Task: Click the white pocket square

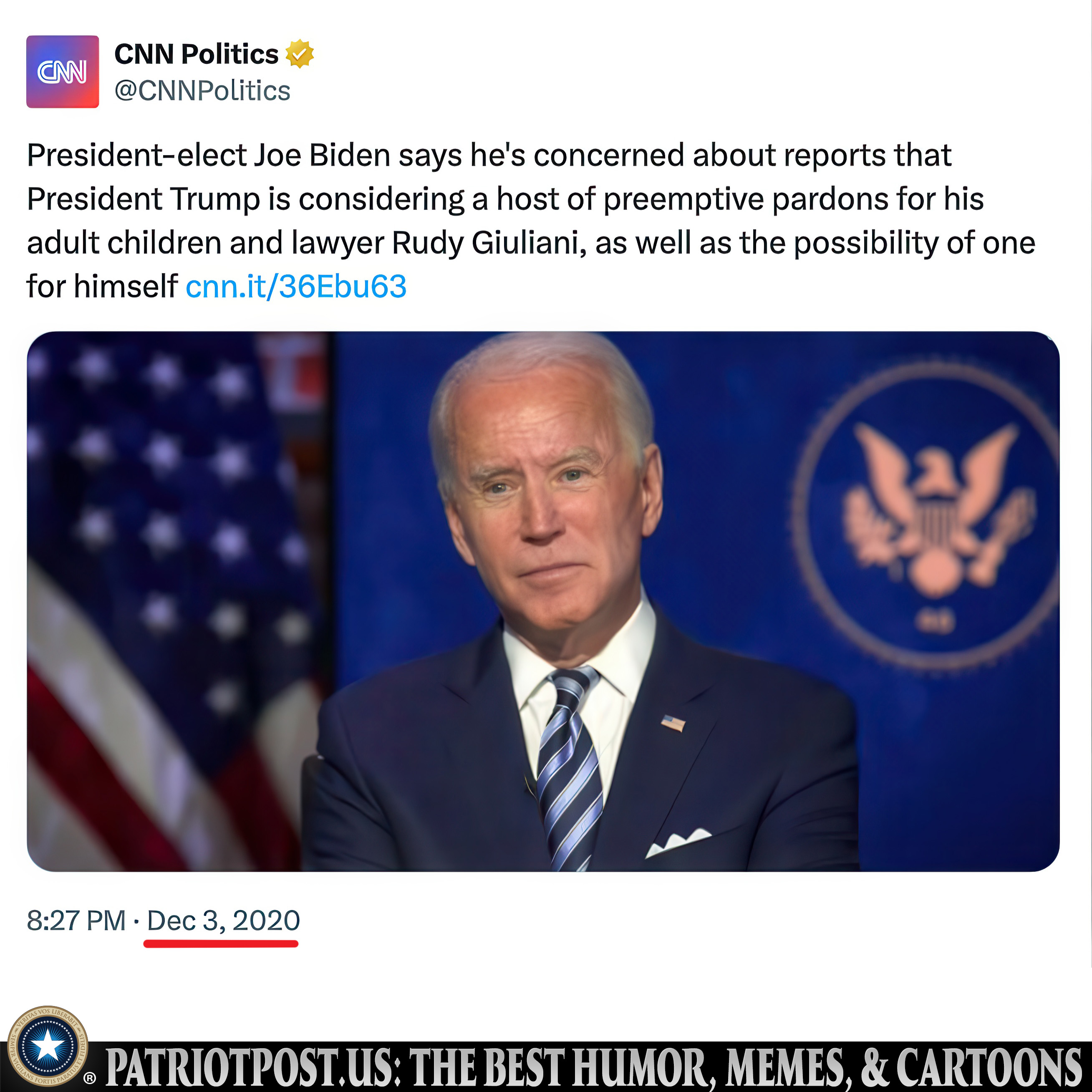Action: (678, 842)
